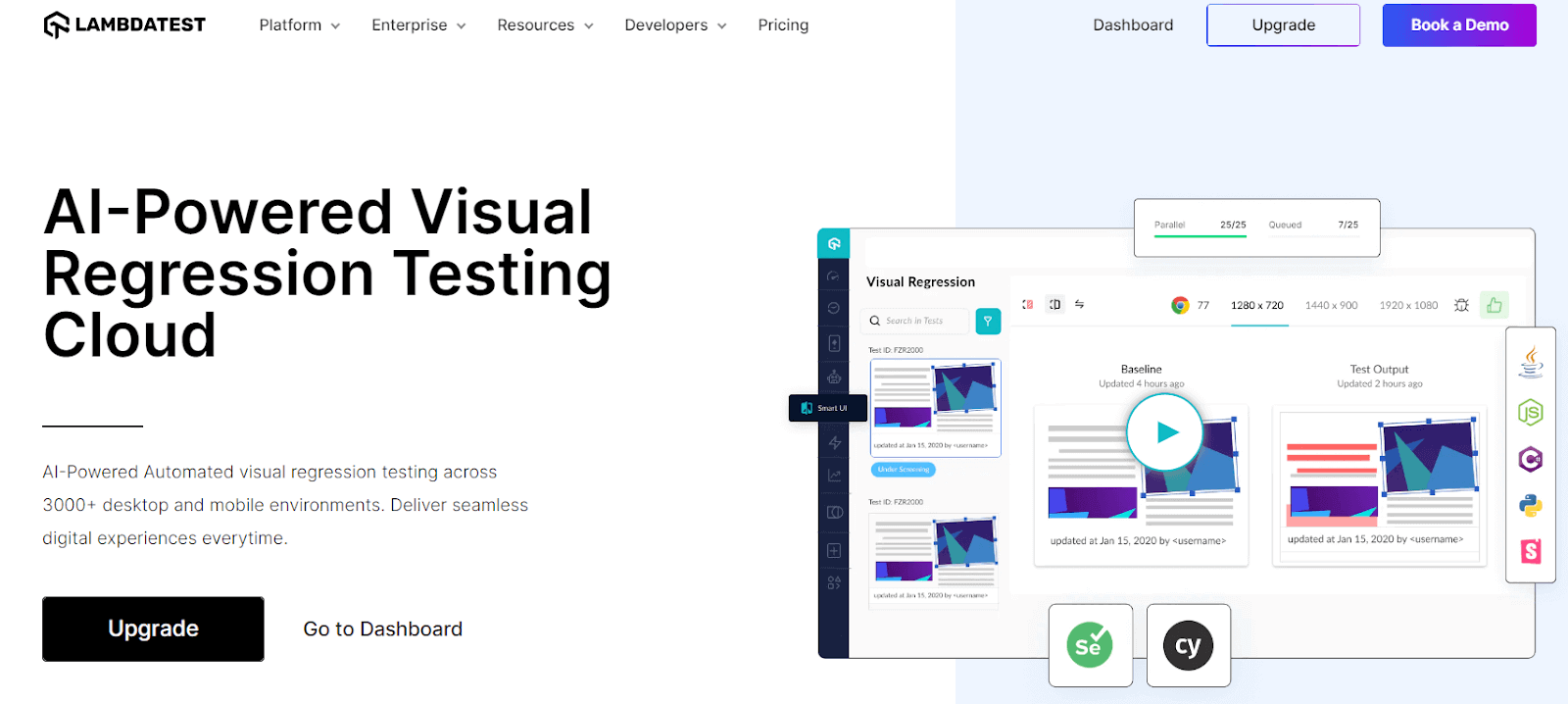Click the bug report icon
1568x704 pixels.
point(1461,305)
